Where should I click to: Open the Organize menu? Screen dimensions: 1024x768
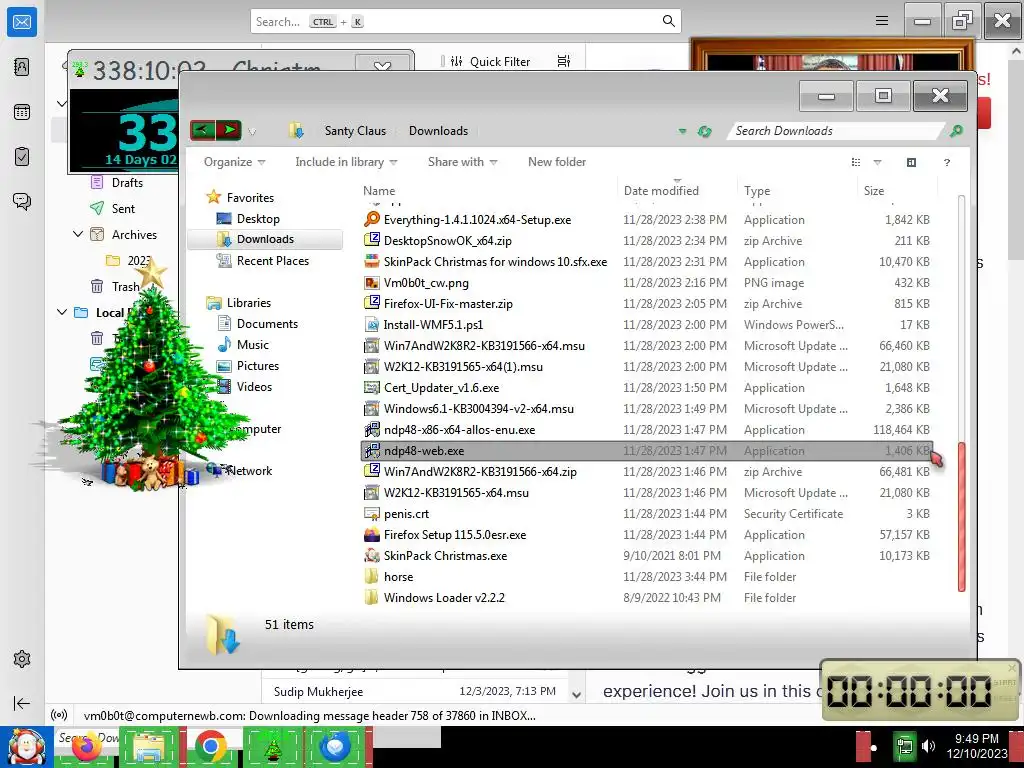(234, 162)
